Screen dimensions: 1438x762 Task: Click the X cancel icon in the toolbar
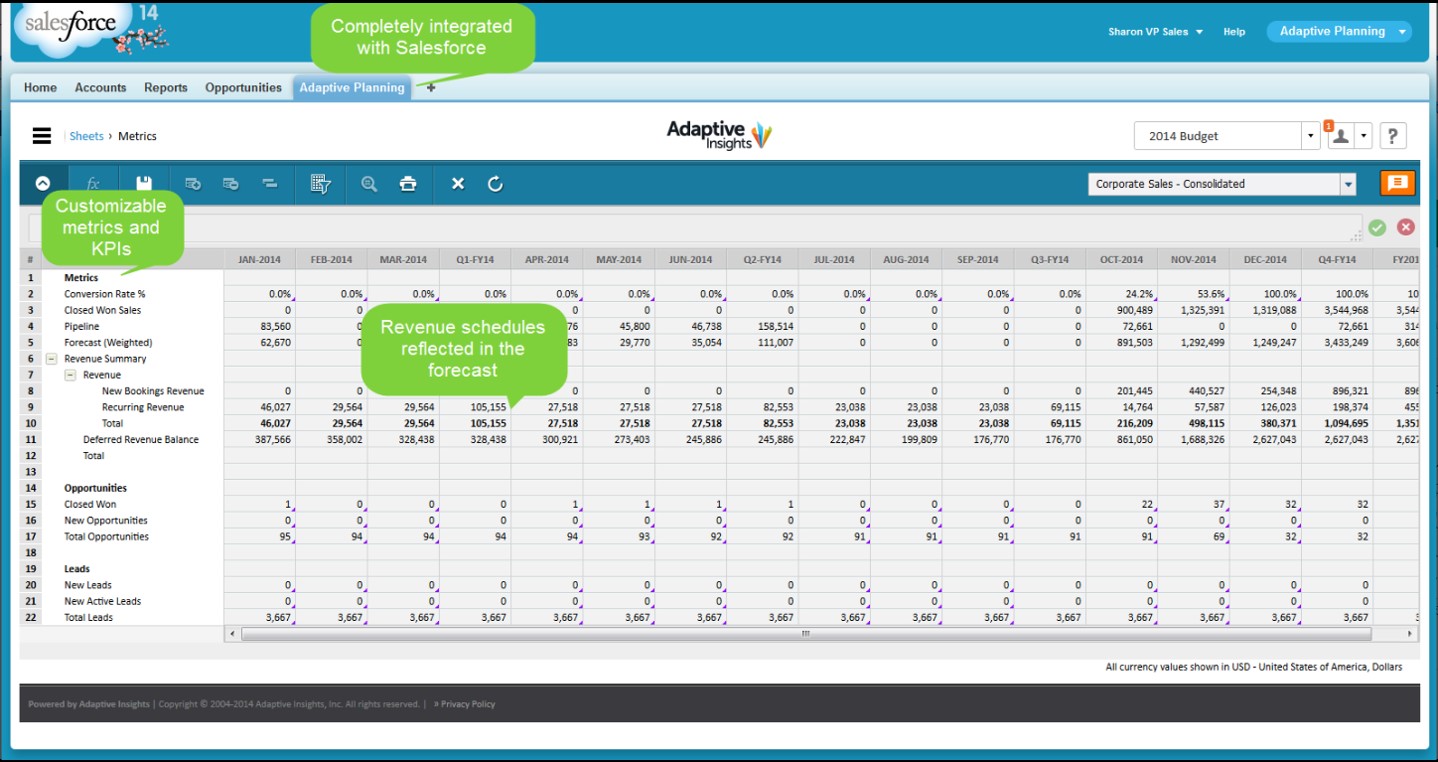pyautogui.click(x=458, y=184)
